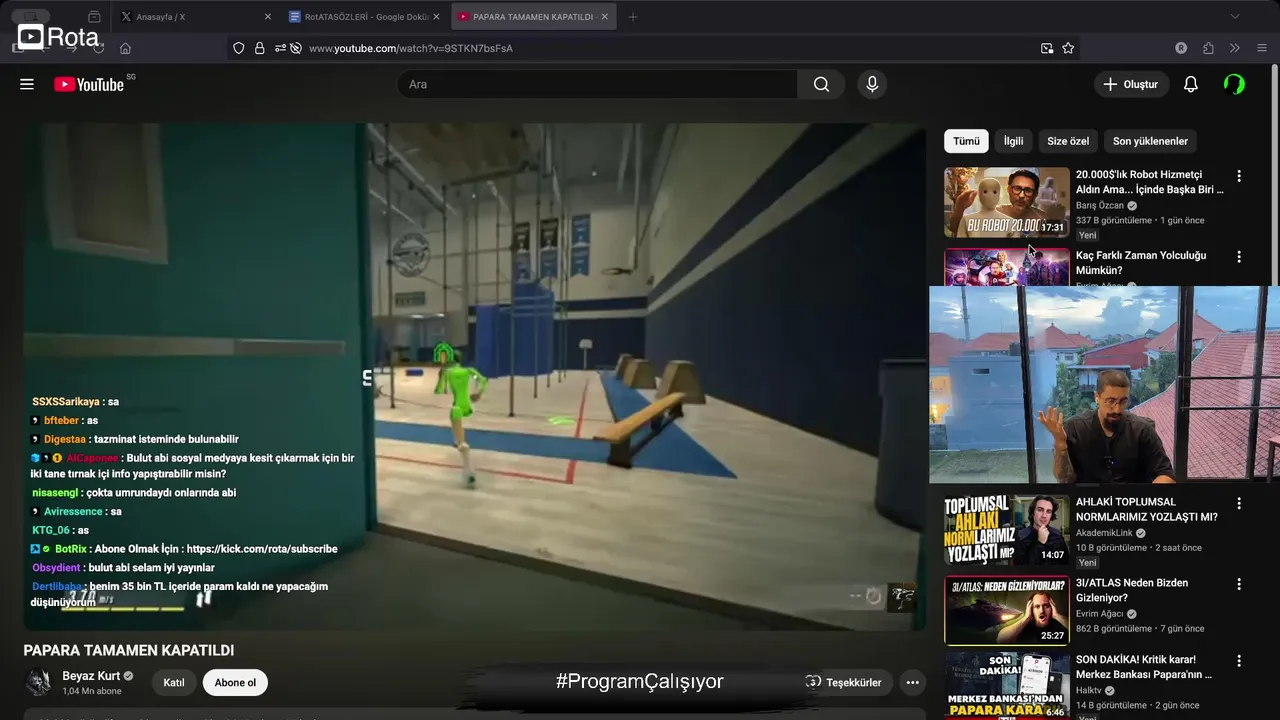Open the Barış Özcan channel link
Viewport: 1280px width, 720px height.
1100,205
